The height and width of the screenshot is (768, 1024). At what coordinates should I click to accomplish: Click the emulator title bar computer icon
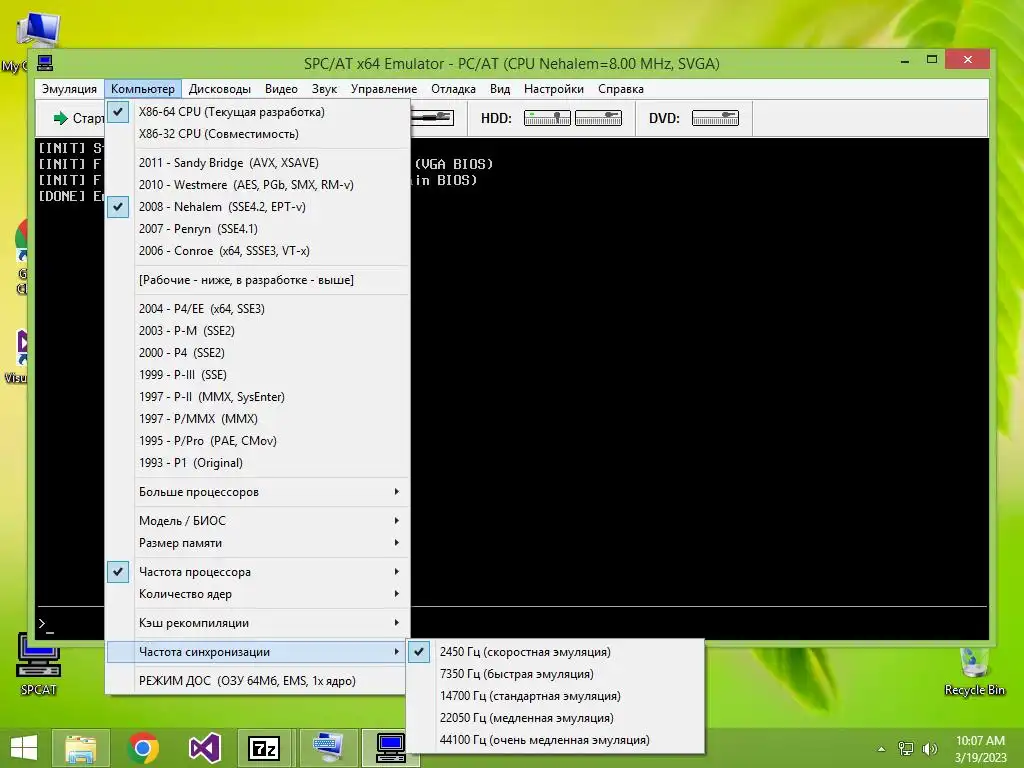pyautogui.click(x=44, y=63)
